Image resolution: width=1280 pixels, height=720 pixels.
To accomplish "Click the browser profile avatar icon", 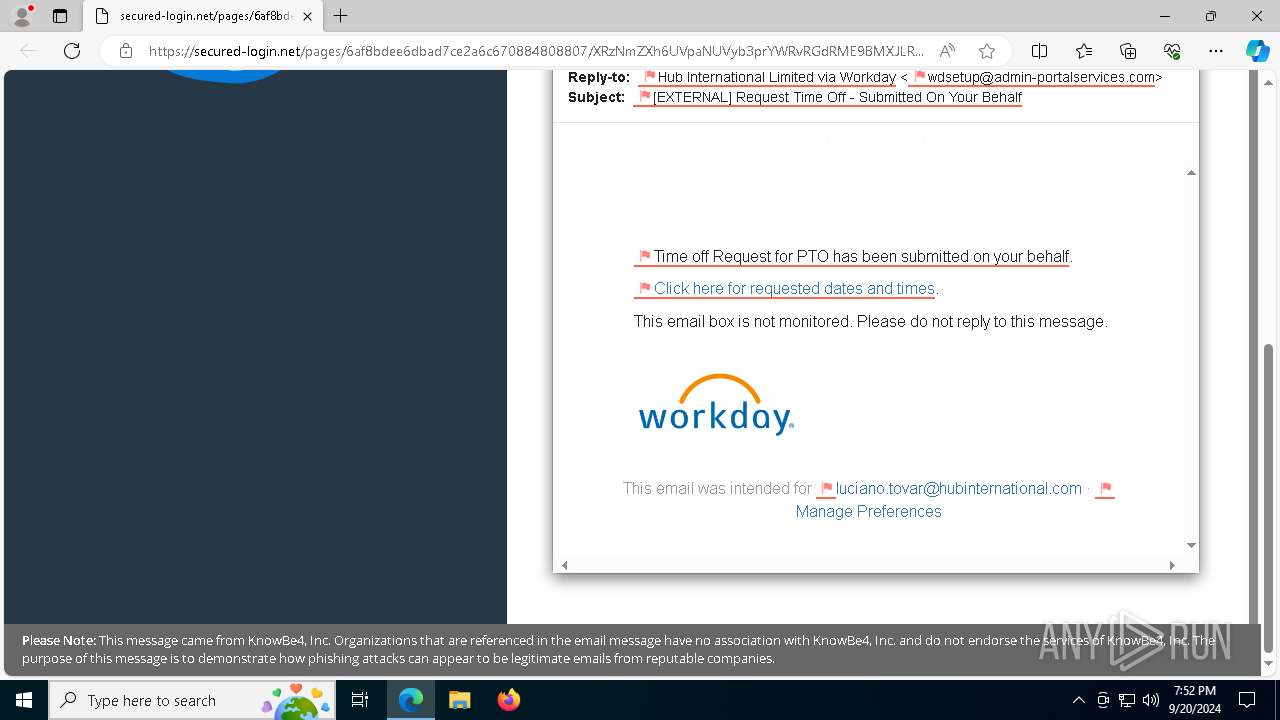I will (x=21, y=16).
